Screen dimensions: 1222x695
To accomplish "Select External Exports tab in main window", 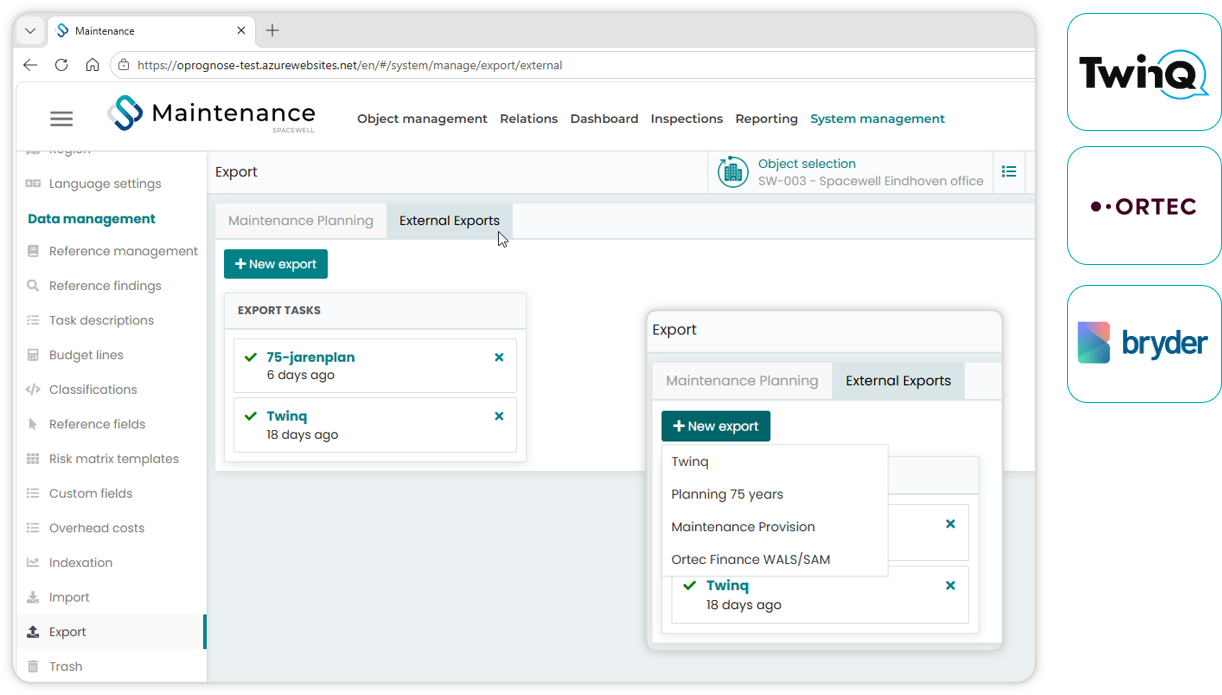I will click(x=449, y=221).
